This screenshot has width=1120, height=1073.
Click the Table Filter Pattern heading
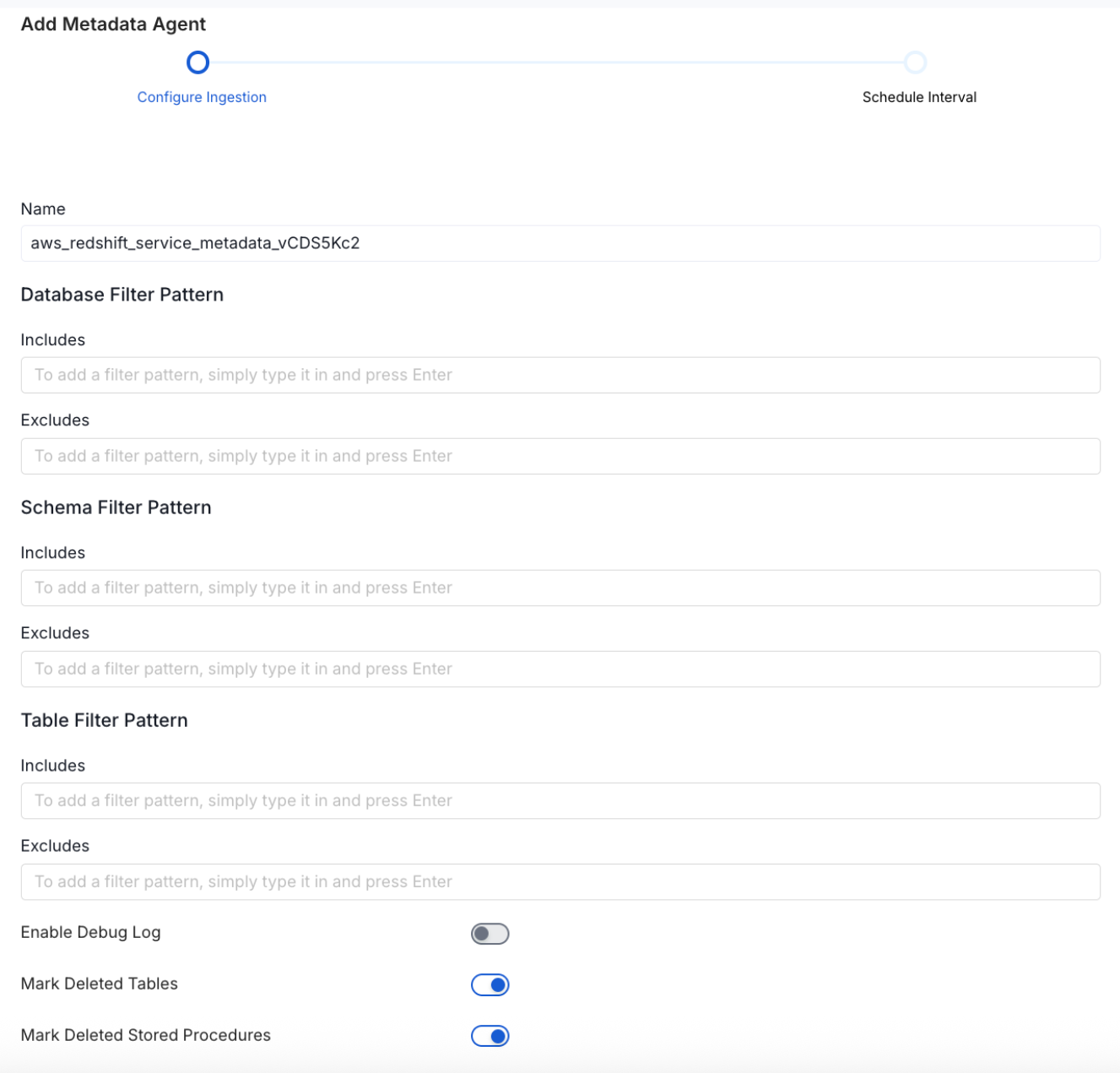104,720
